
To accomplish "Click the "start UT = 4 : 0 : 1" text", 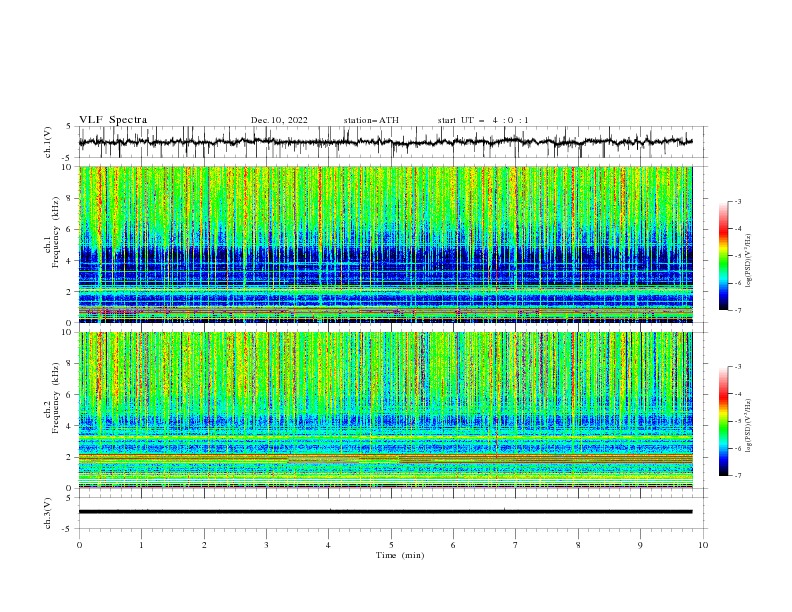I will click(483, 120).
